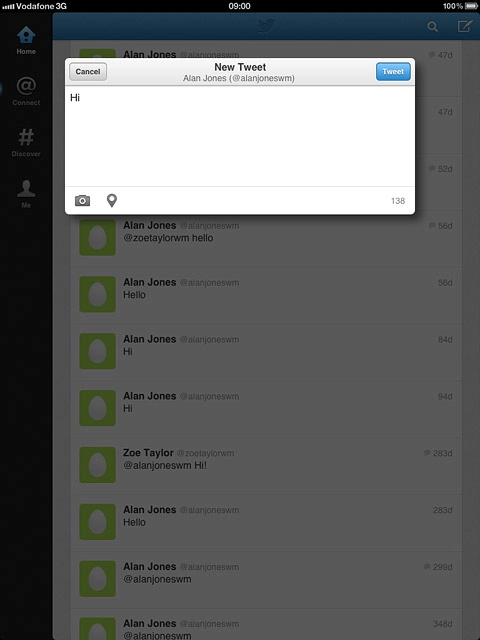Tap the New Tweet dialog title
Image resolution: width=480 pixels, height=640 pixels.
pyautogui.click(x=240, y=67)
